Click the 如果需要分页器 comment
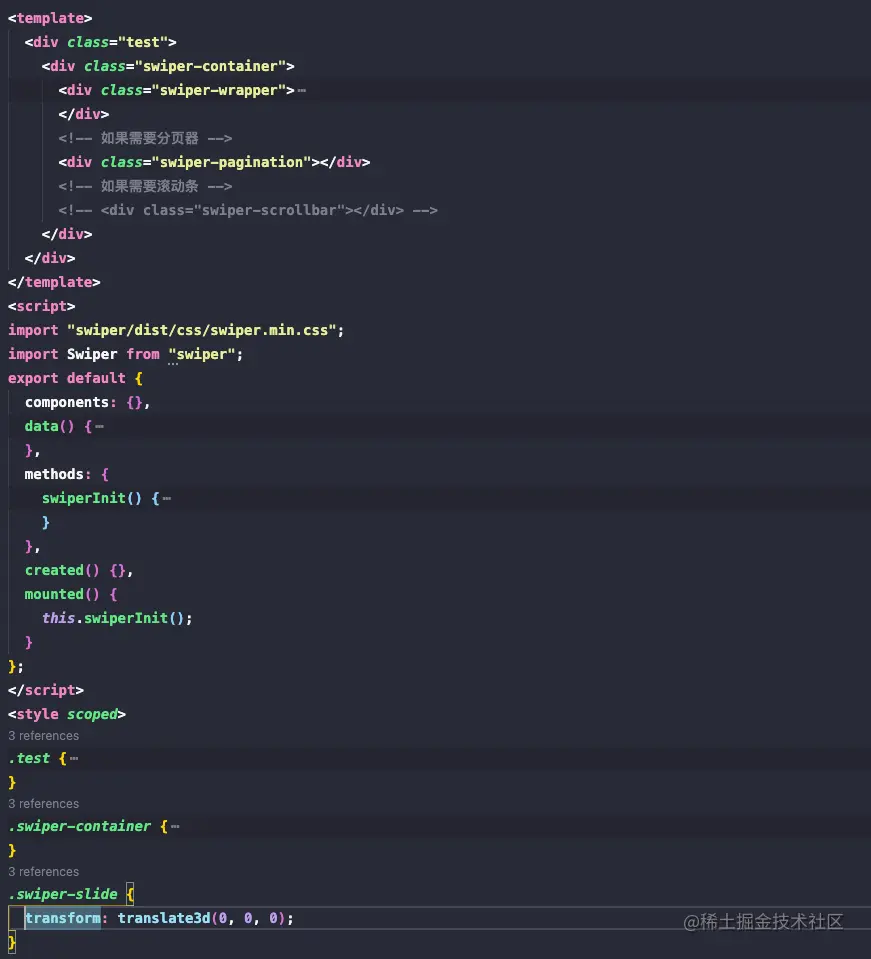This screenshot has height=959, width=871. pyautogui.click(x=145, y=138)
